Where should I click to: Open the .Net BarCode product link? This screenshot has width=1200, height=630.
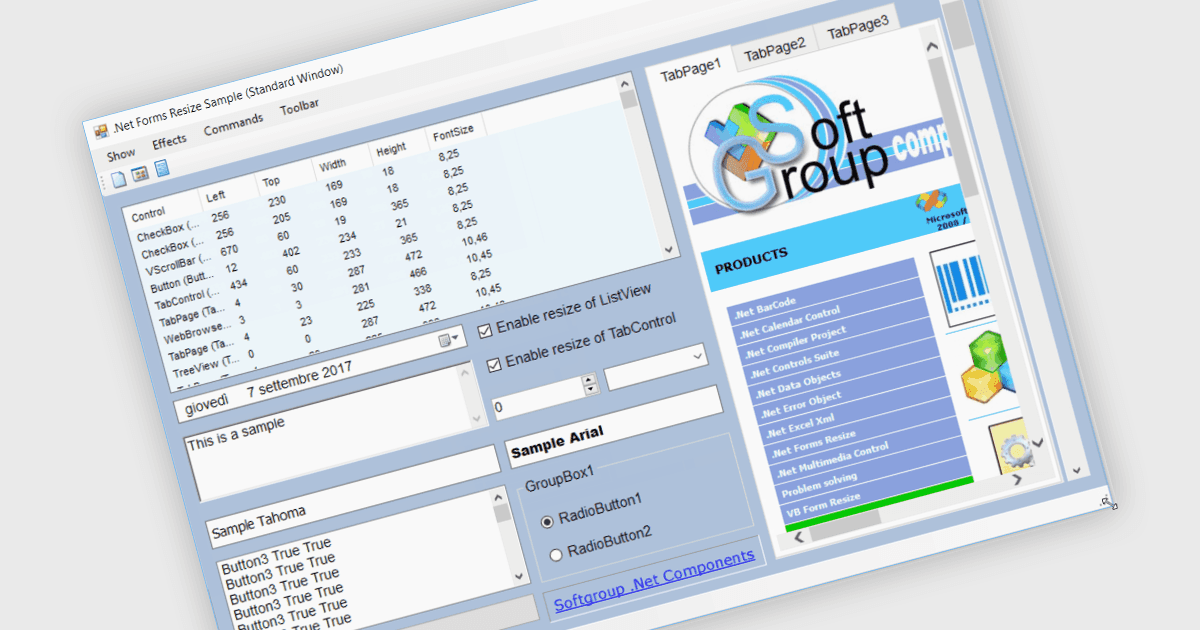765,307
